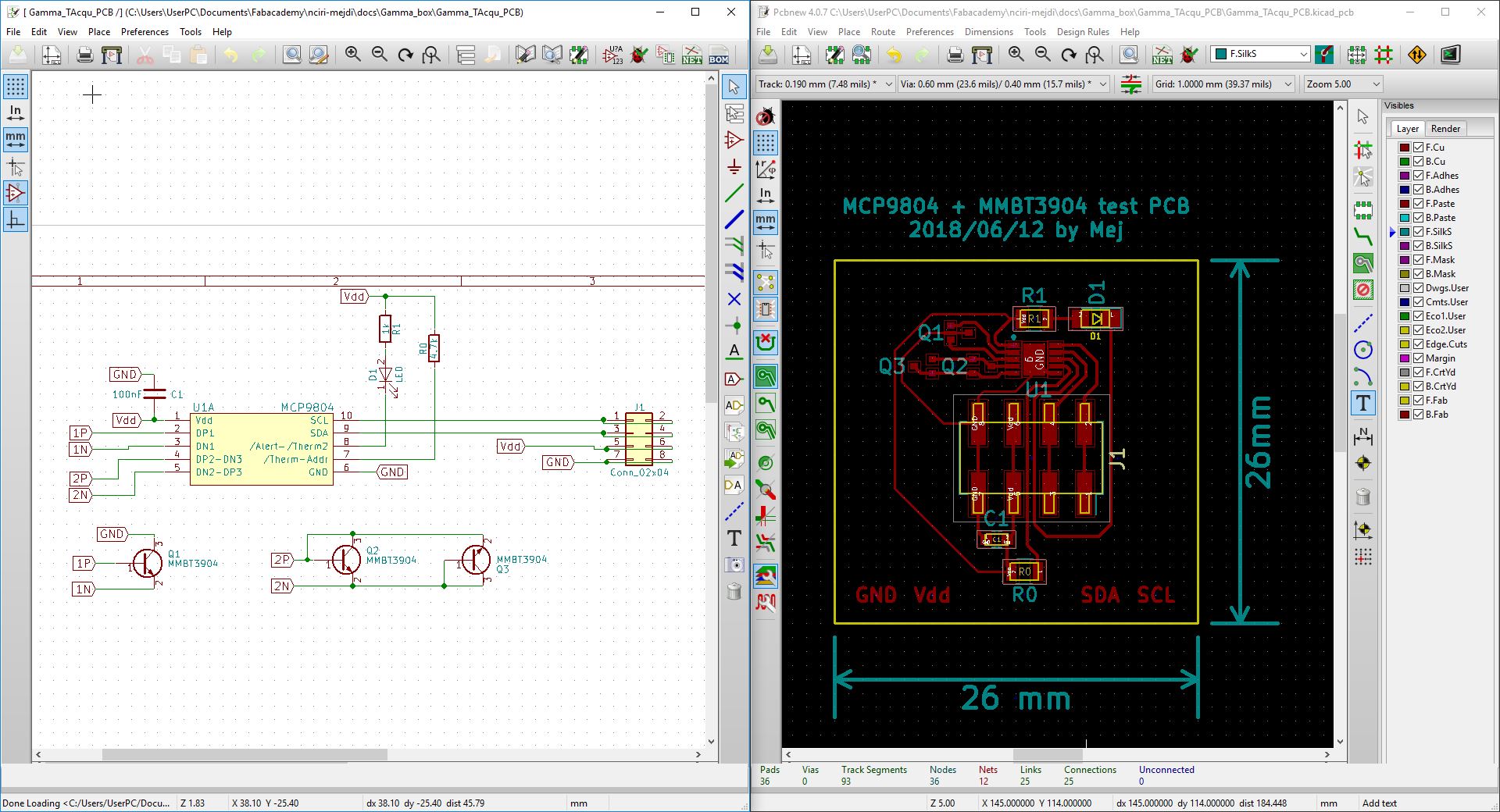Click the BOM icon in Eeschema toolbar
The height and width of the screenshot is (812, 1500).
718,55
